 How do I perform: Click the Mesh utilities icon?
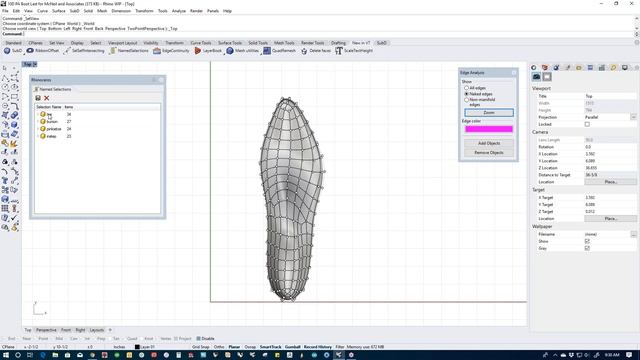(230, 51)
